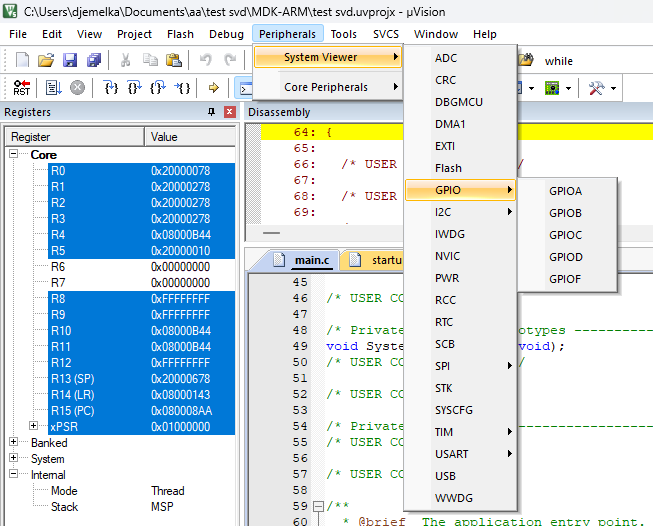Click Run to Cursor Line icon
The height and width of the screenshot is (526, 653).
pyautogui.click(x=182, y=88)
